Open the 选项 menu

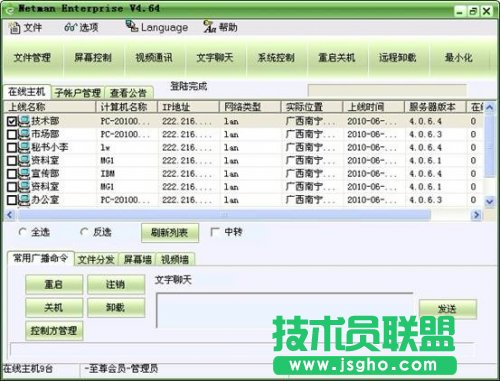82,27
